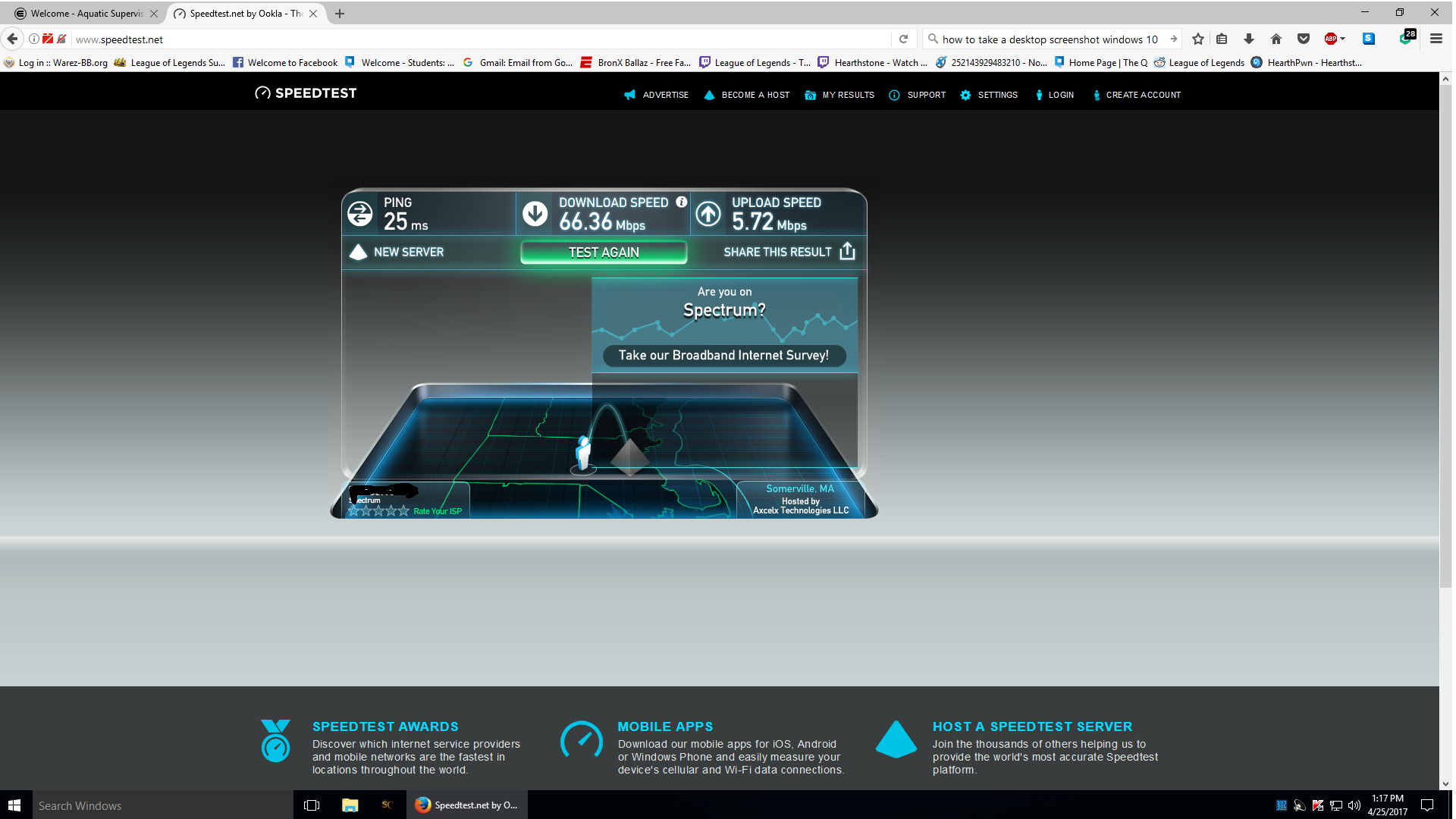Image resolution: width=1456 pixels, height=819 pixels.
Task: Click the download speed info icon
Action: point(682,202)
